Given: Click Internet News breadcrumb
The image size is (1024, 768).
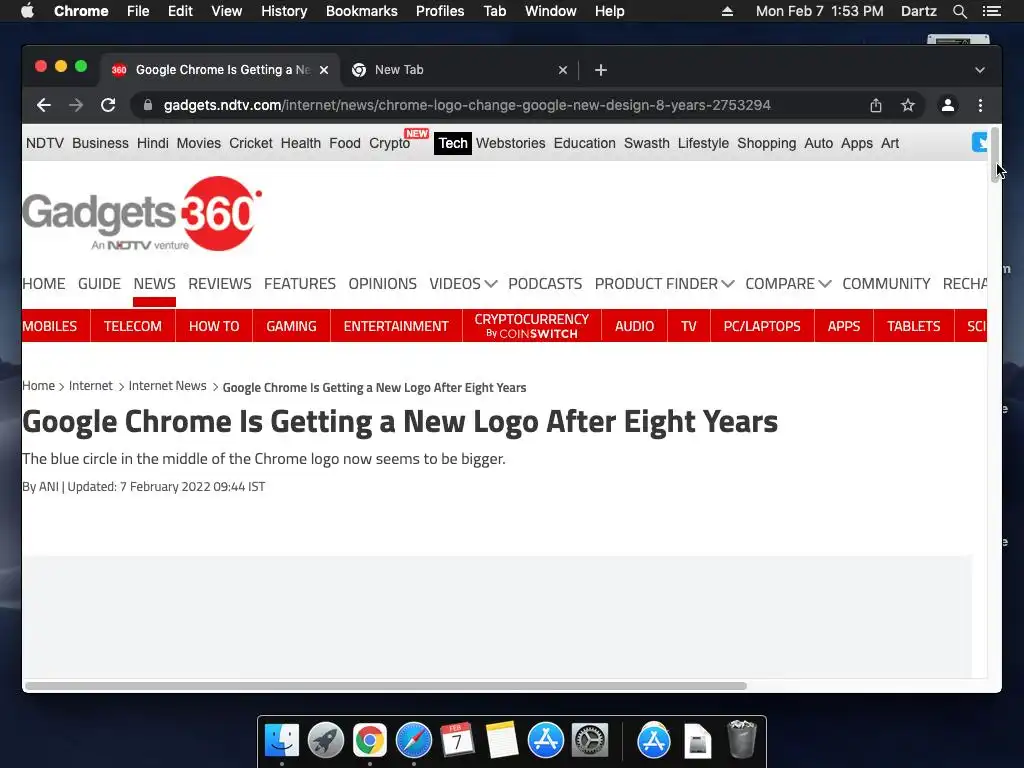Looking at the screenshot, I should point(167,386).
